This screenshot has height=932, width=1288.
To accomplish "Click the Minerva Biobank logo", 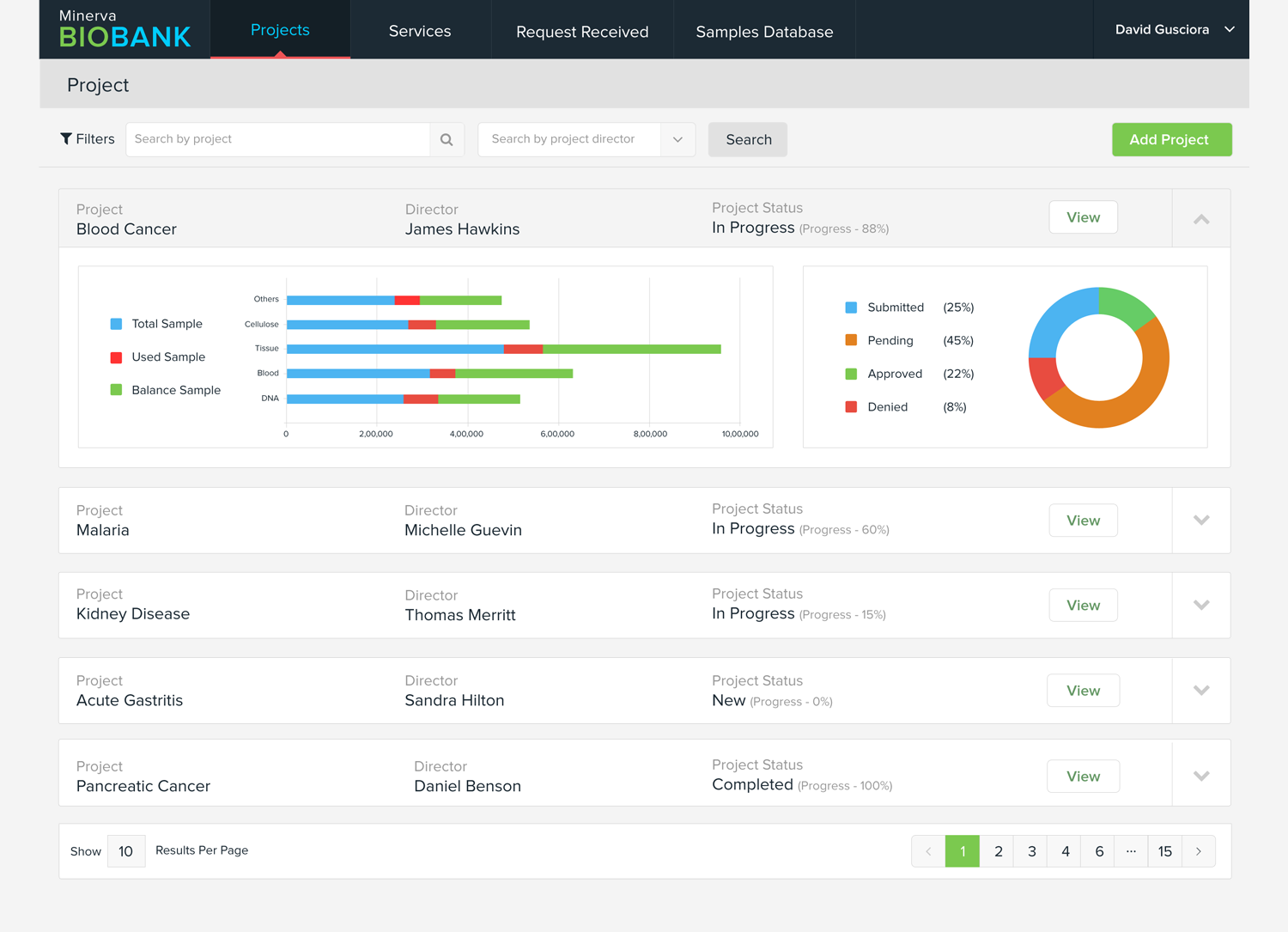I will 125,29.
